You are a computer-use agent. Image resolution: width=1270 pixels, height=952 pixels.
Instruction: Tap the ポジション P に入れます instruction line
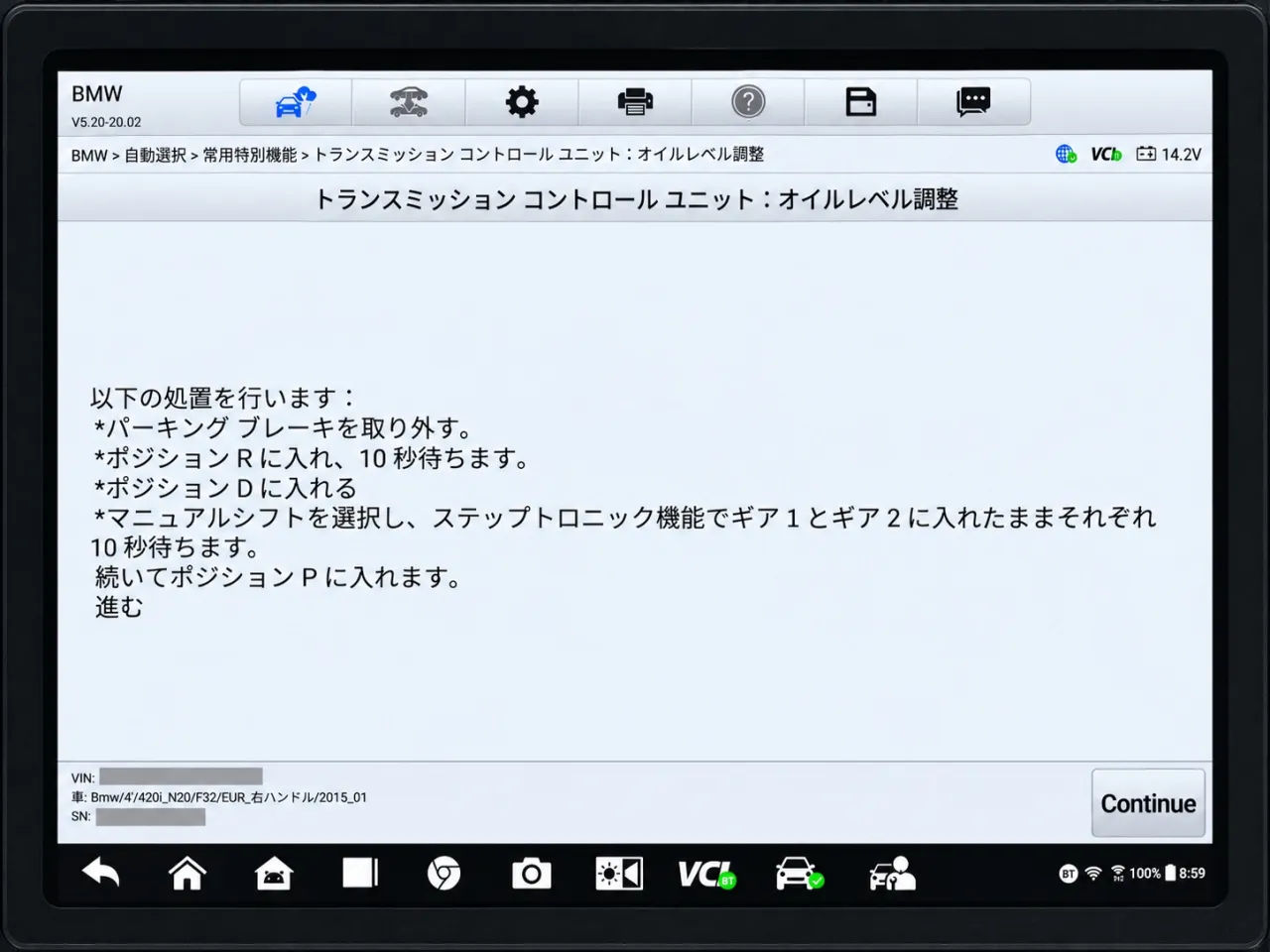coord(278,576)
